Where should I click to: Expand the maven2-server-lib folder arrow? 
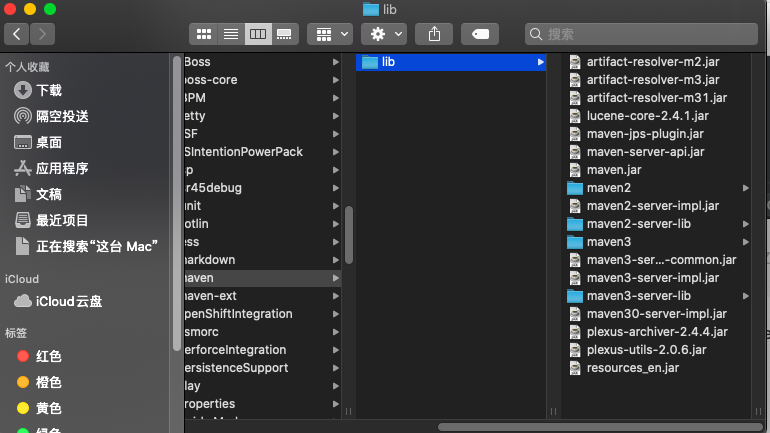745,224
